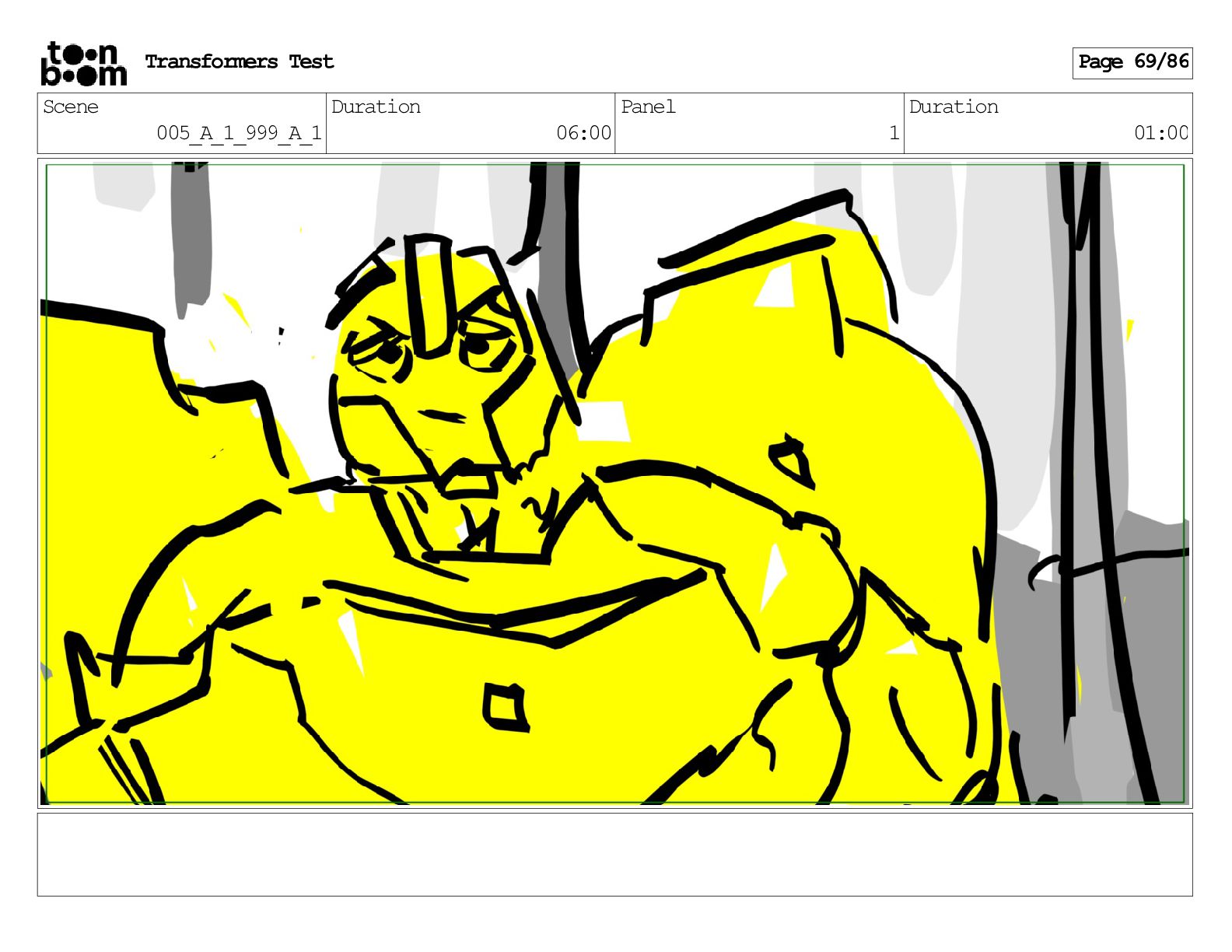Click the 'Scene' header label
The width and height of the screenshot is (1232, 952).
click(x=71, y=107)
